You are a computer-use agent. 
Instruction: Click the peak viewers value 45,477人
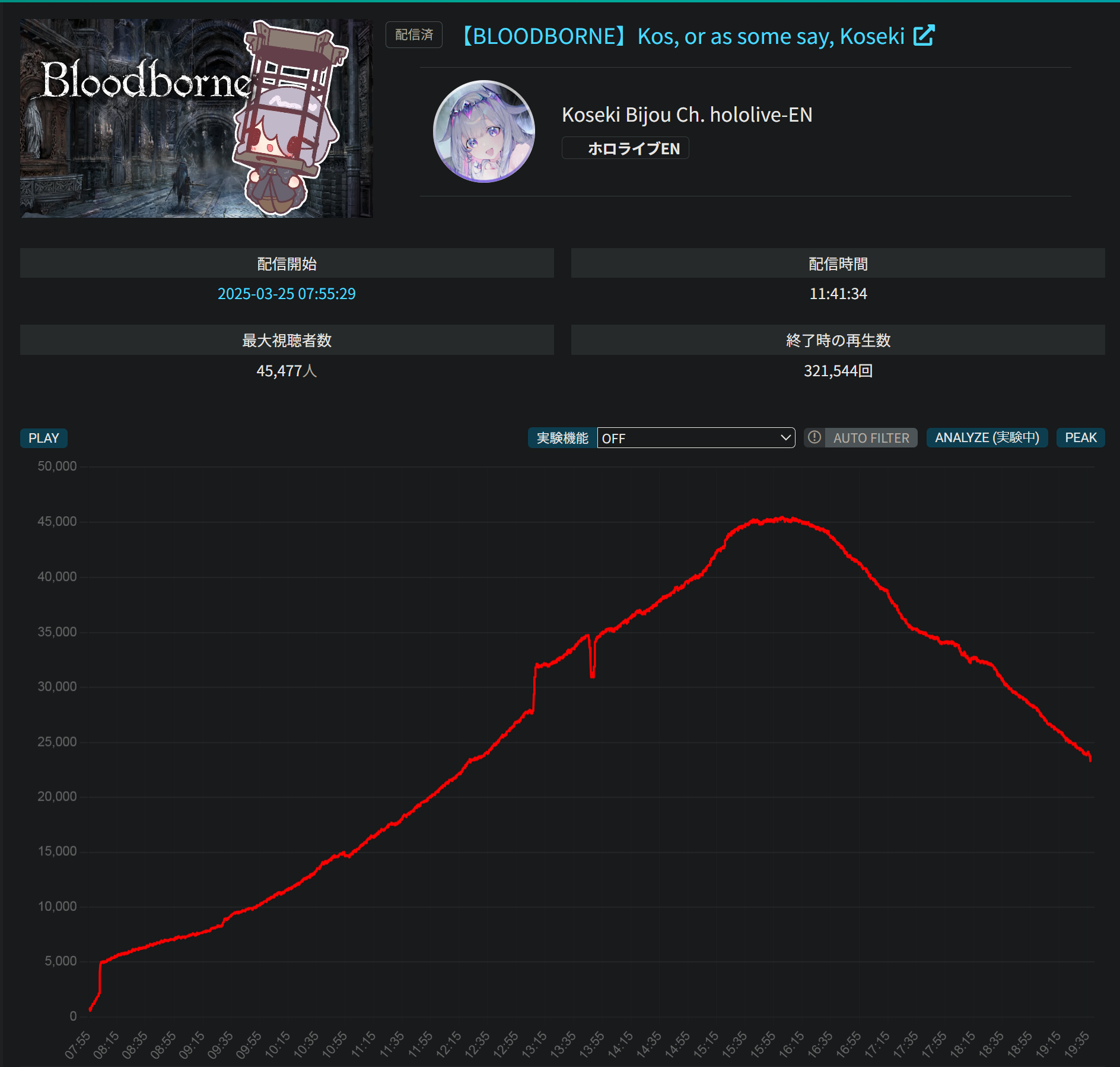click(x=287, y=371)
